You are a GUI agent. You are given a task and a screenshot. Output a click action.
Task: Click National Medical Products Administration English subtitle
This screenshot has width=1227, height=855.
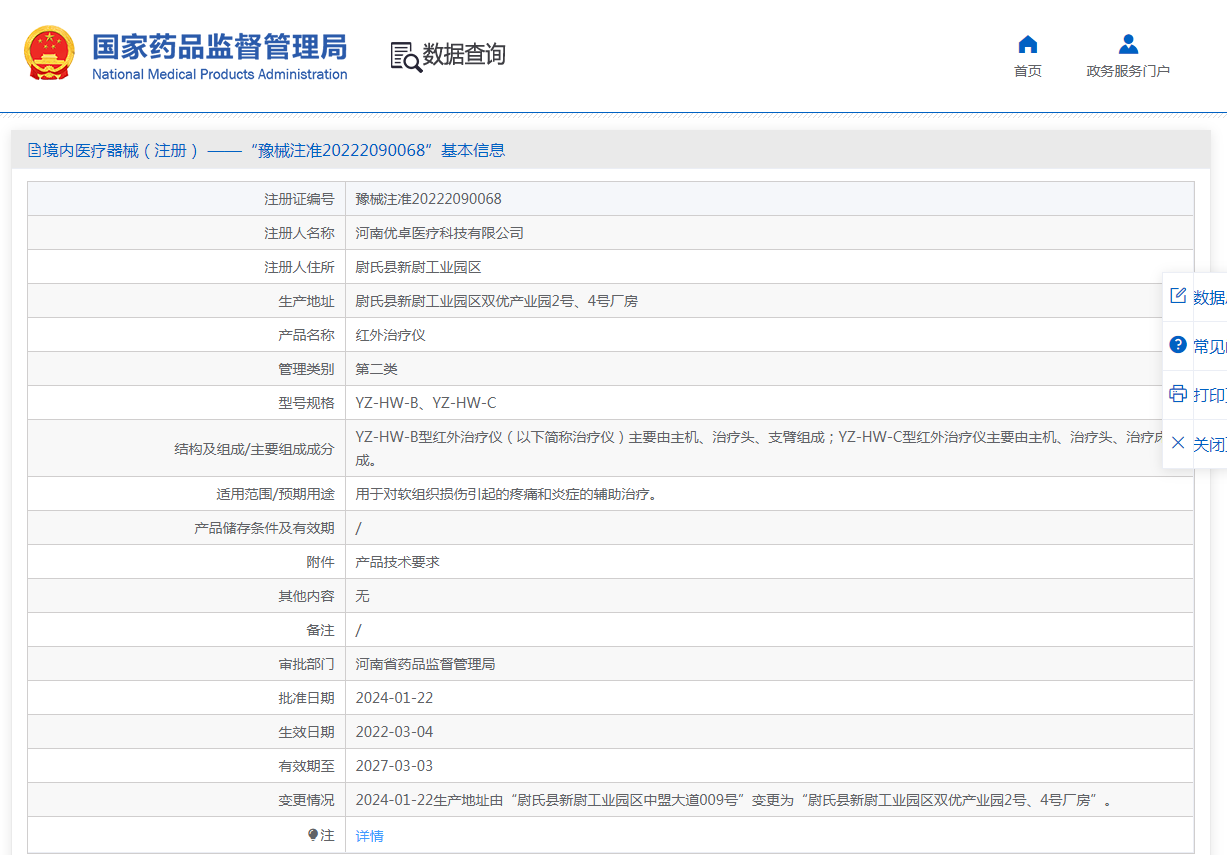[x=220, y=74]
